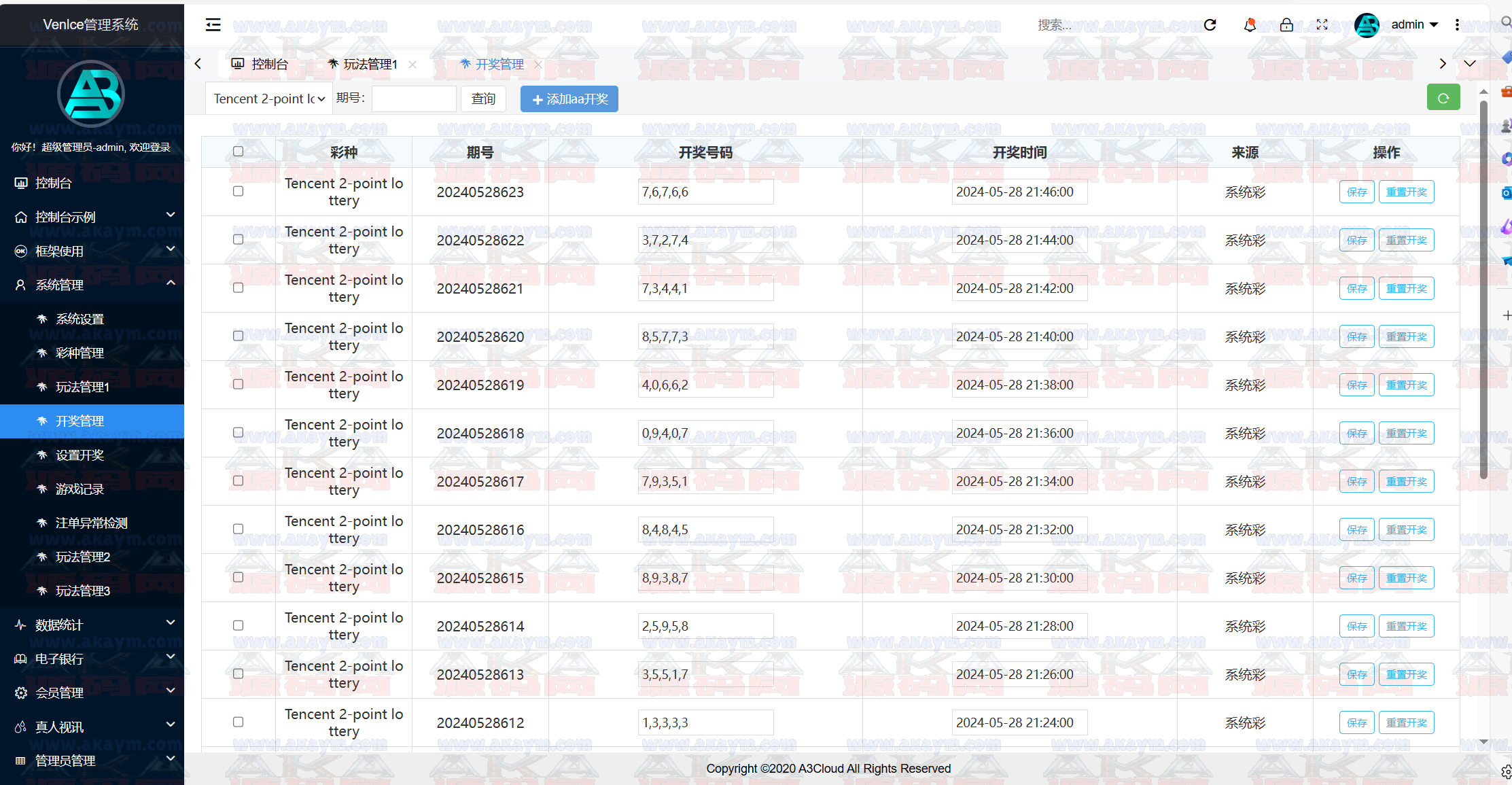Check the select-all checkbox in header
1512x785 pixels.
click(238, 152)
